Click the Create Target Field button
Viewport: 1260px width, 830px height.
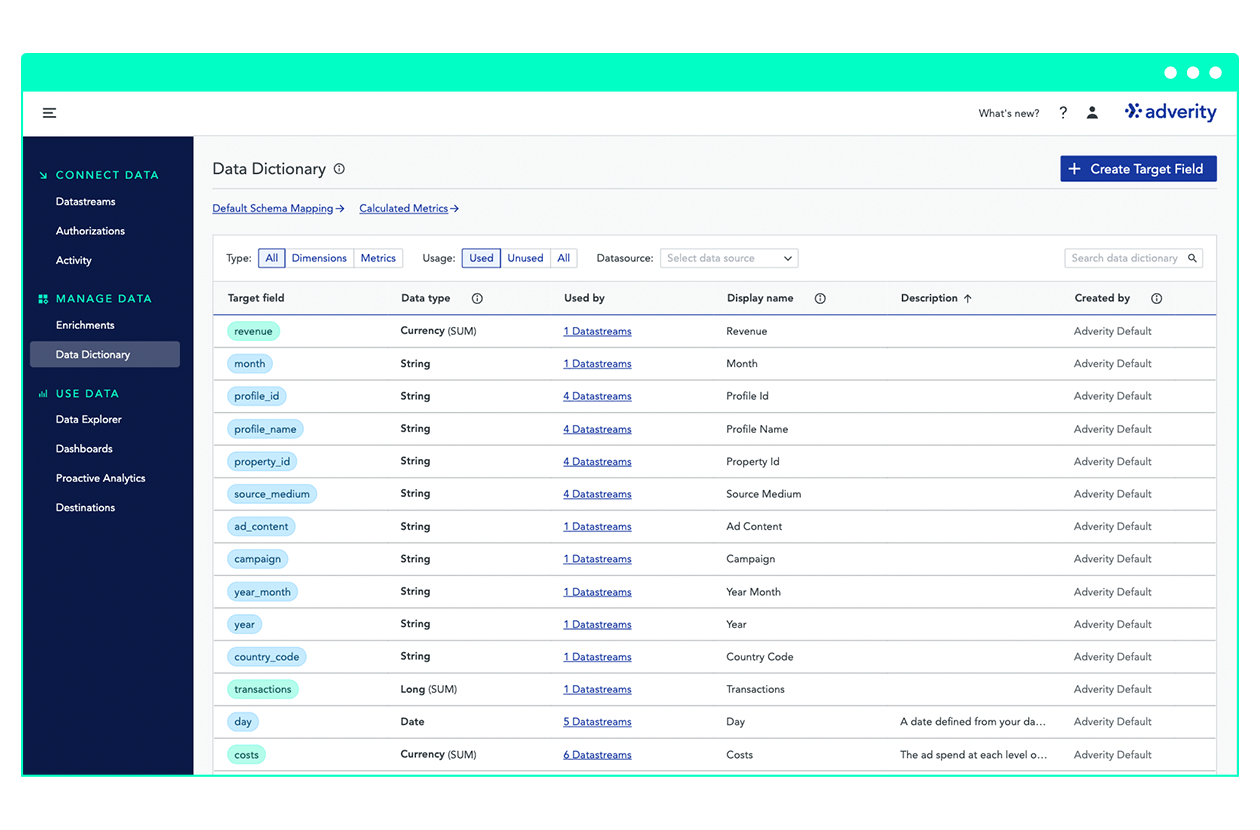1138,168
